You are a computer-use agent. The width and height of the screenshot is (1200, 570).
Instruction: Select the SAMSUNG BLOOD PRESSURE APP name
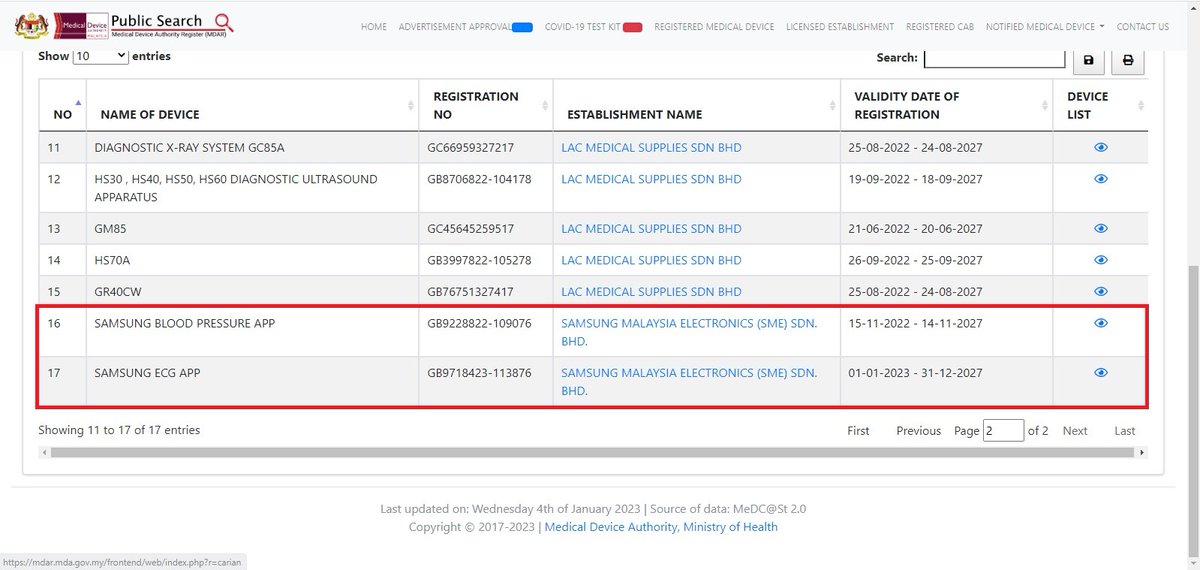point(184,324)
